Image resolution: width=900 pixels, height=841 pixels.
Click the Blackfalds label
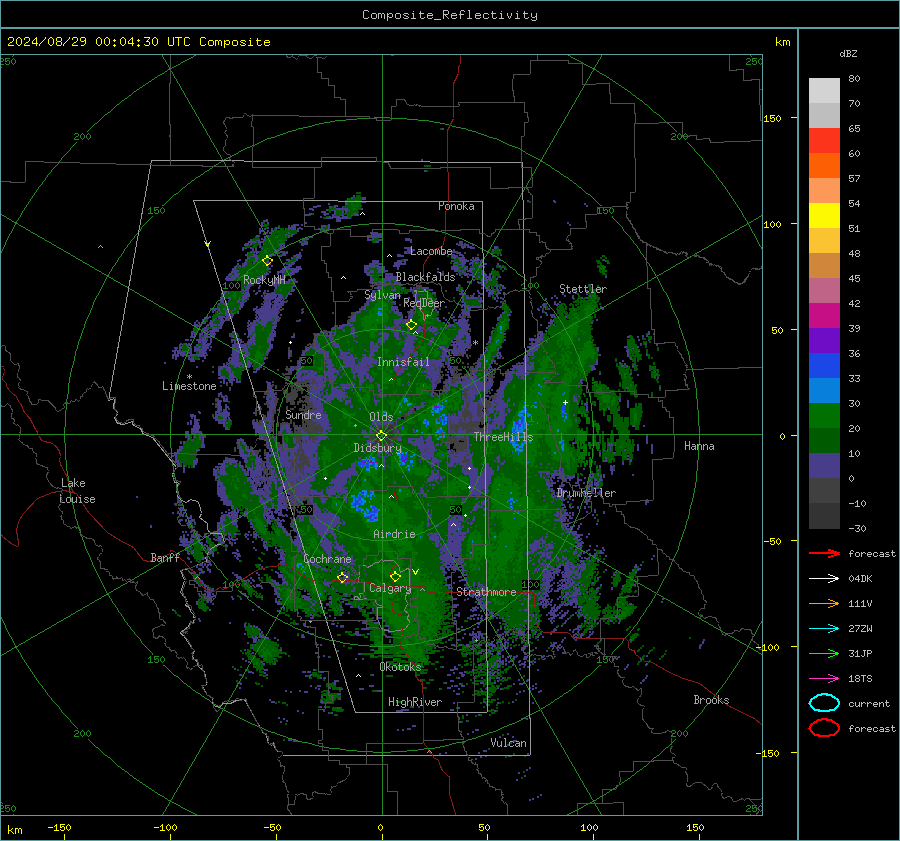click(425, 277)
